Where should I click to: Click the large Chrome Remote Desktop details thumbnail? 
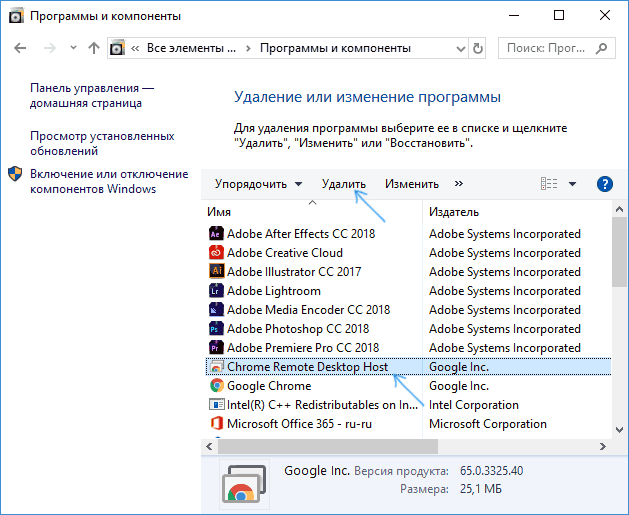[244, 484]
